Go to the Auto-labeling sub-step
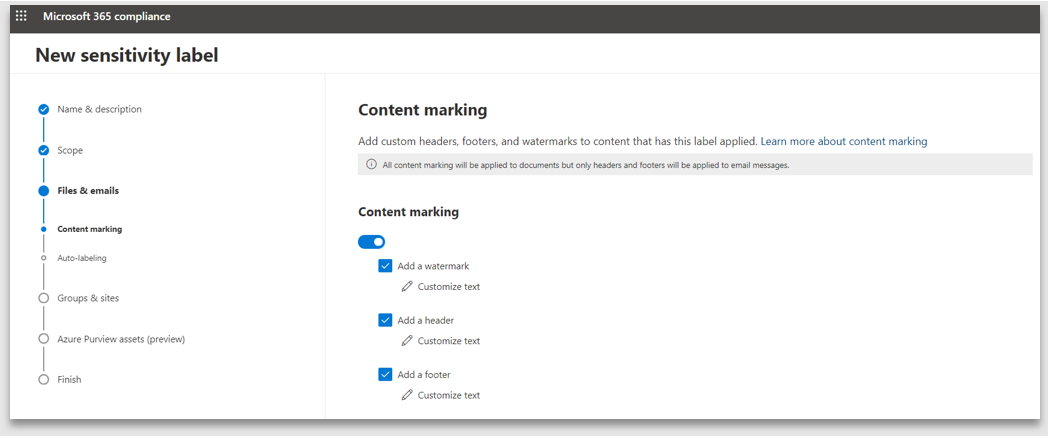This screenshot has width=1048, height=438. click(81, 258)
